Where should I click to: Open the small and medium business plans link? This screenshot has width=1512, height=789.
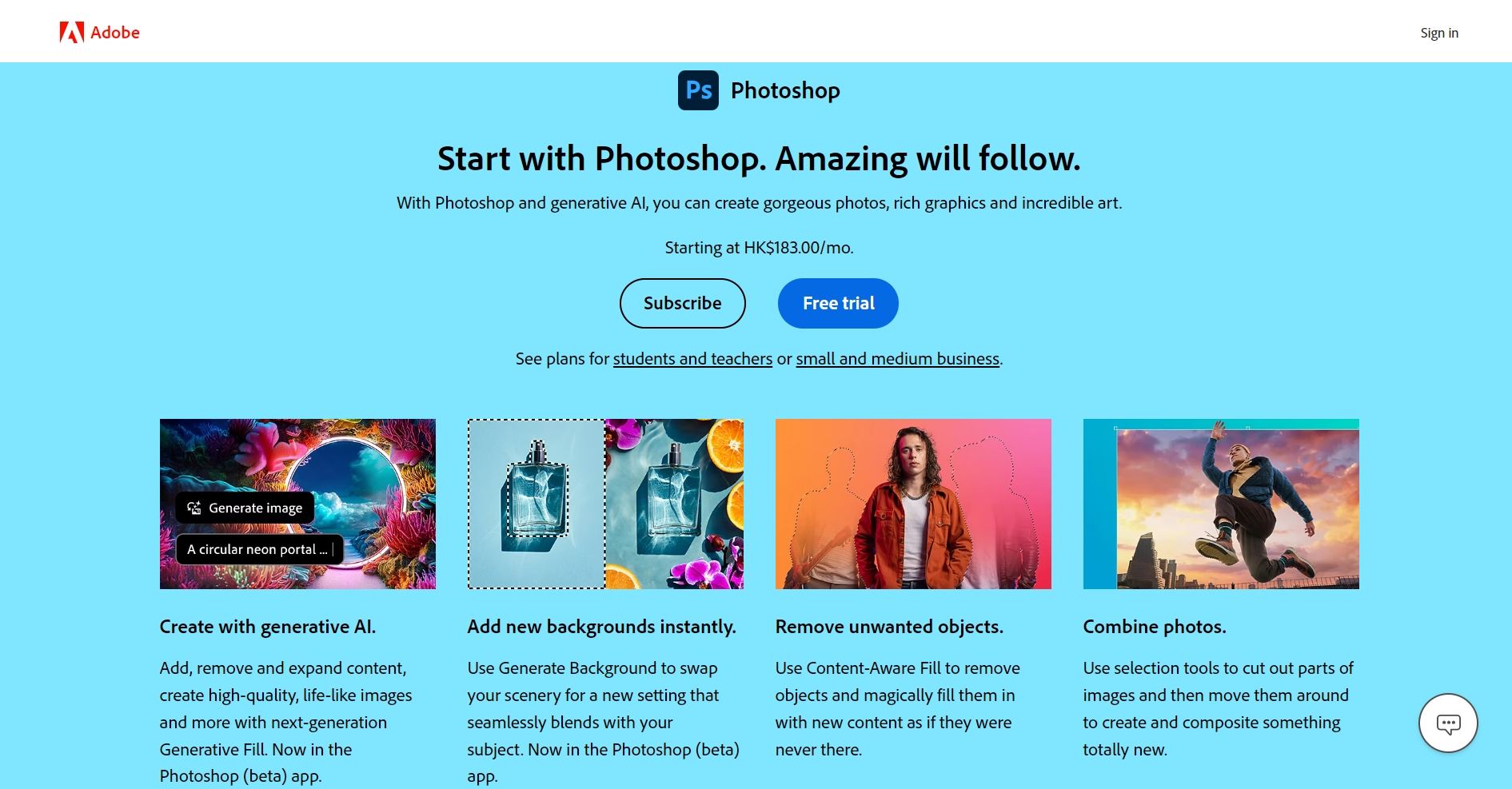897,358
